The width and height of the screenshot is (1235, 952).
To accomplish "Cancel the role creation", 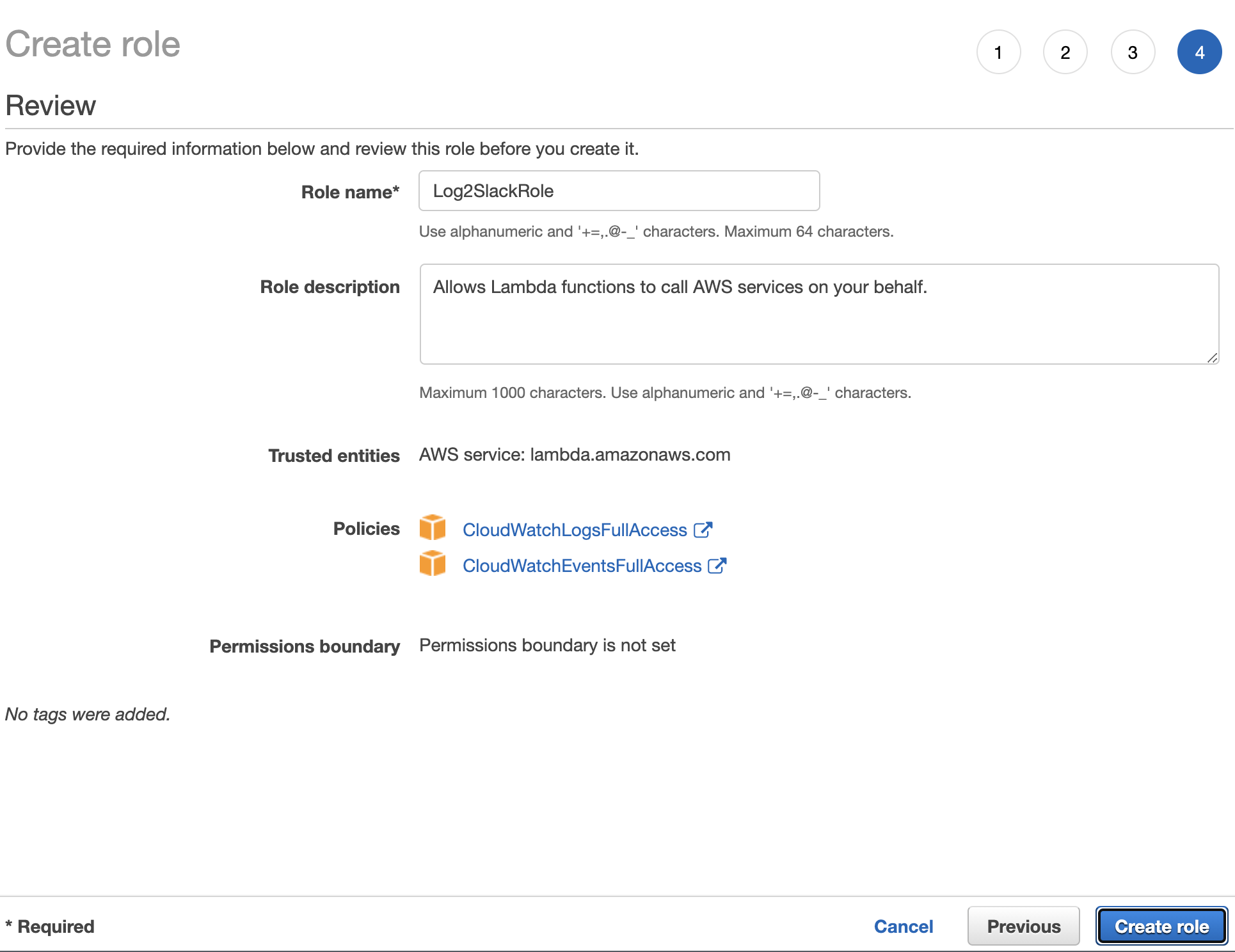I will 904,926.
